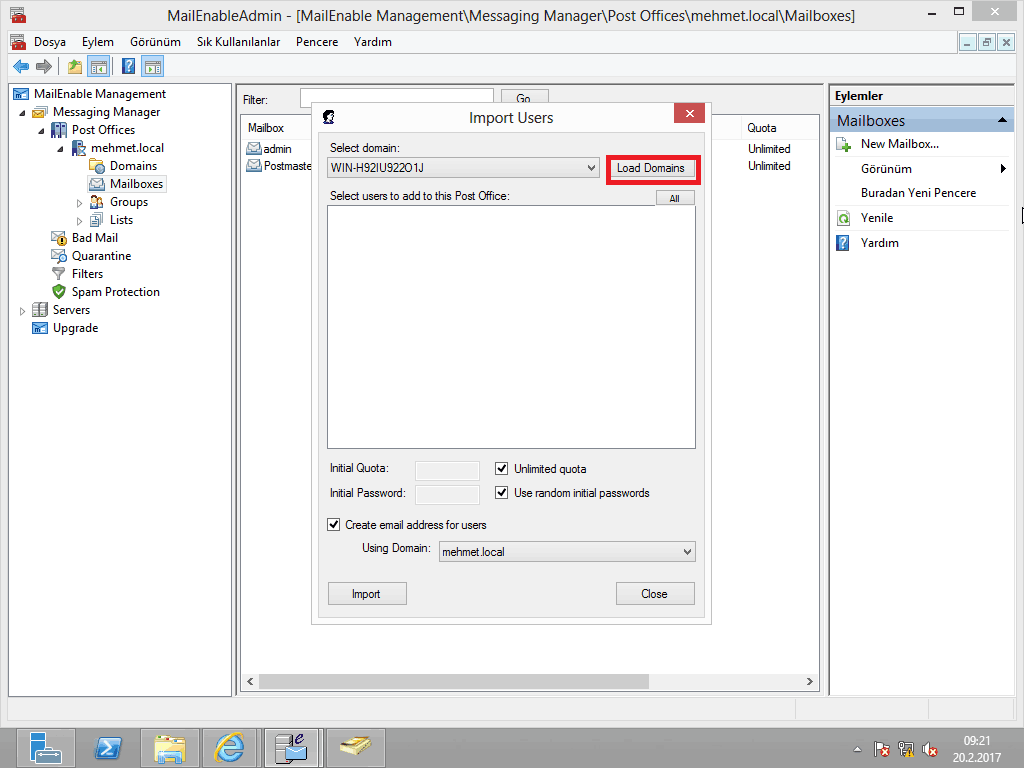Viewport: 1024px width, 768px height.
Task: Open Spam Protection node
Action: [116, 292]
